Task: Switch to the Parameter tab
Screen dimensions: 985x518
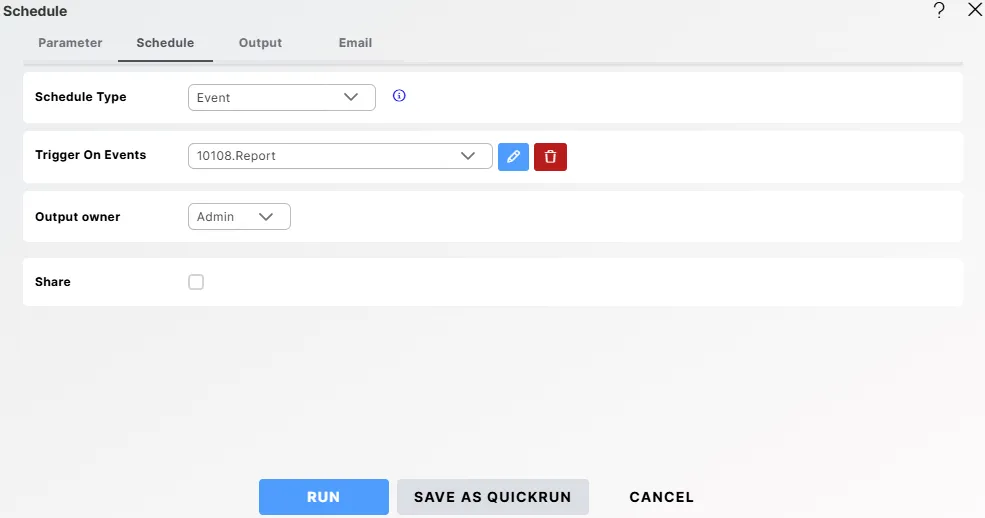Action: [x=70, y=43]
